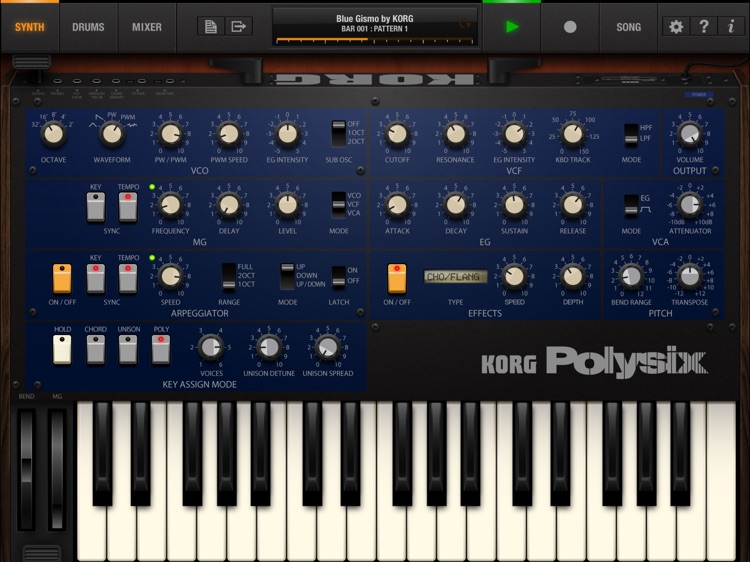Screen dimensions: 750x562
Task: Click the song position progress bar
Action: tap(375, 40)
